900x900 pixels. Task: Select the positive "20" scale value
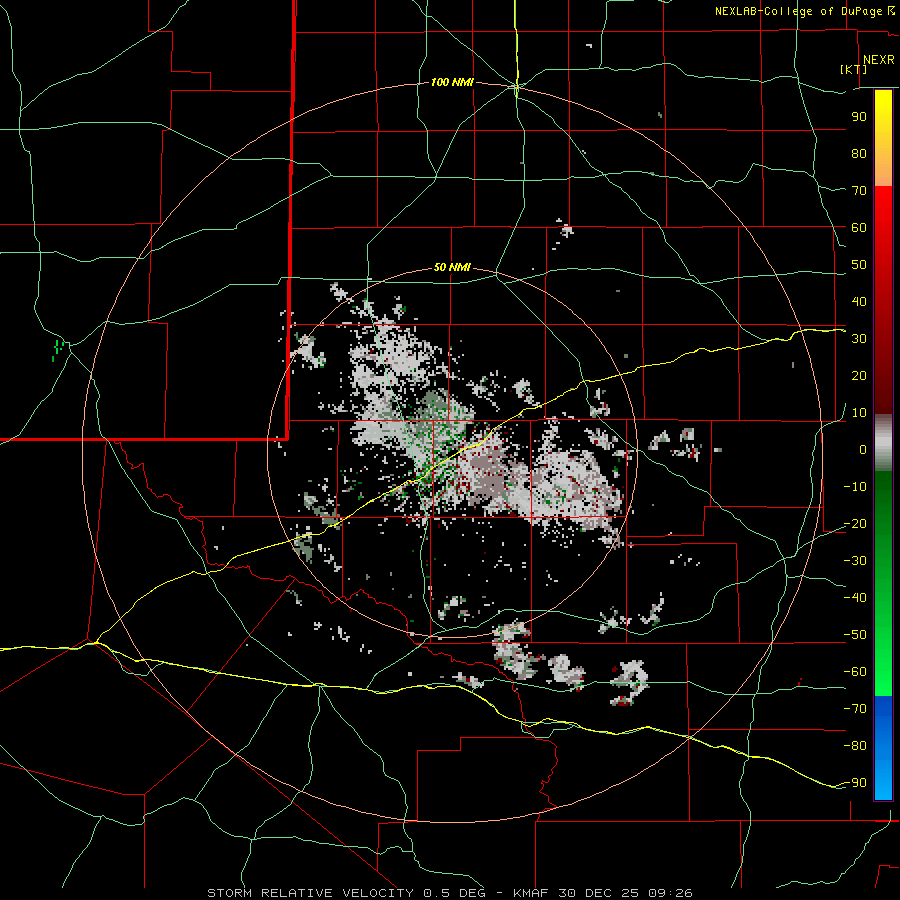pyautogui.click(x=859, y=376)
